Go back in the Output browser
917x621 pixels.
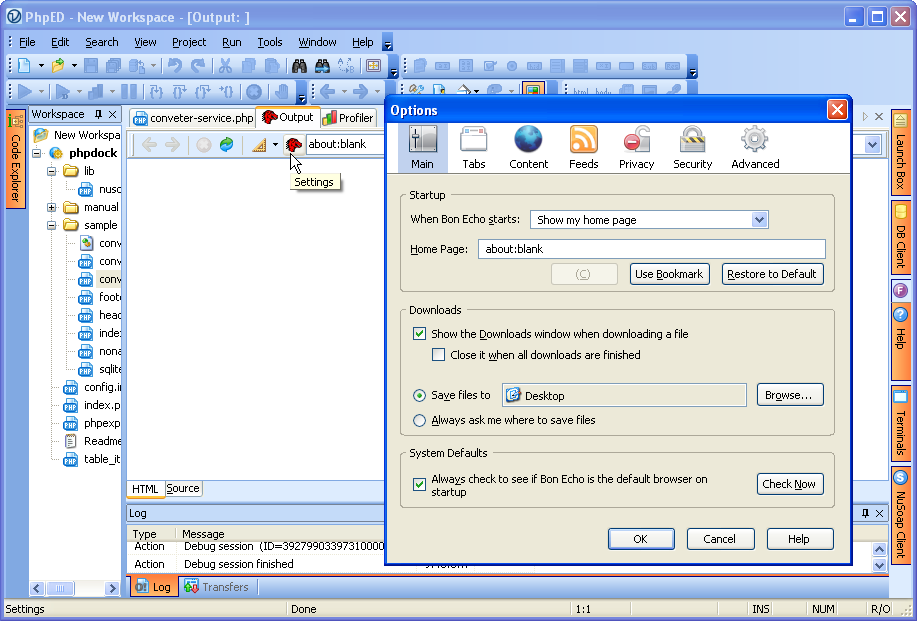(149, 144)
